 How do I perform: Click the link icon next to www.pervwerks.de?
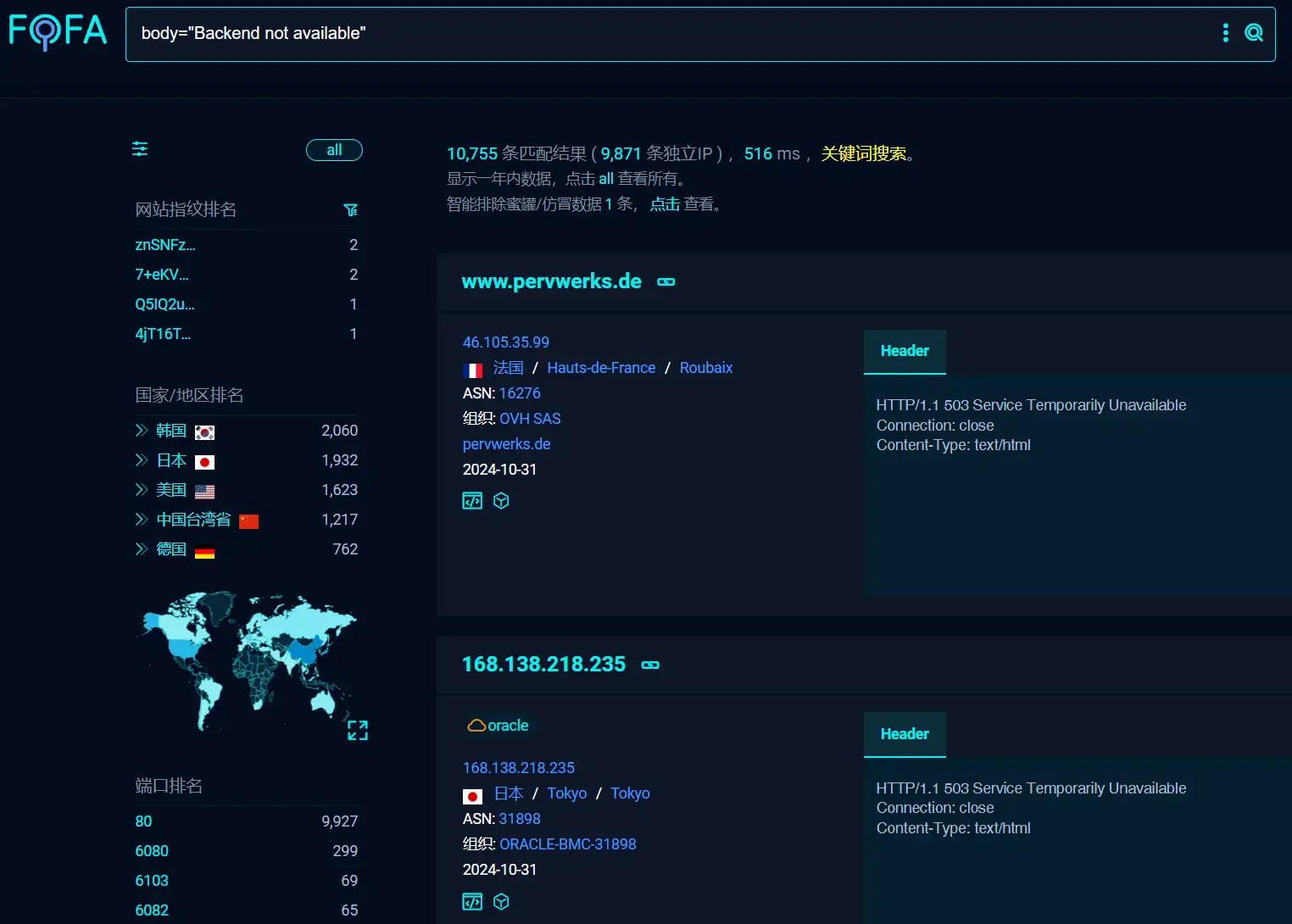point(666,282)
